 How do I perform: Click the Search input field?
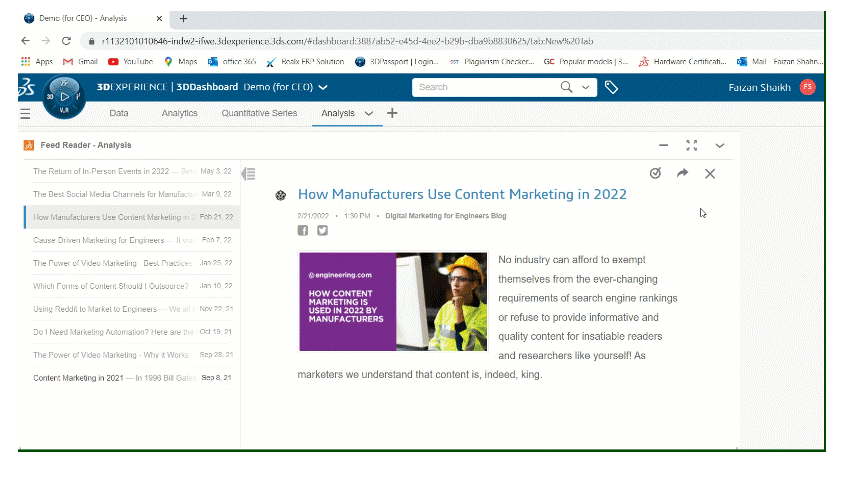point(485,87)
